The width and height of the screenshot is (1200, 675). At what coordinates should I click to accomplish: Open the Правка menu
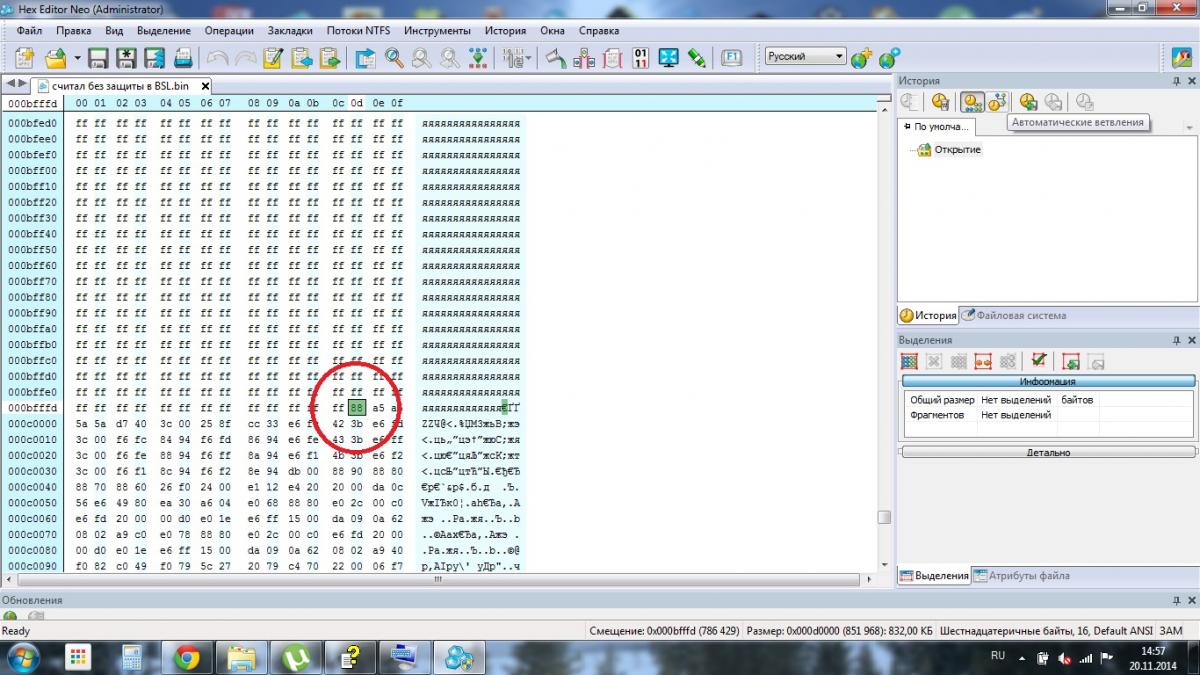tap(74, 30)
